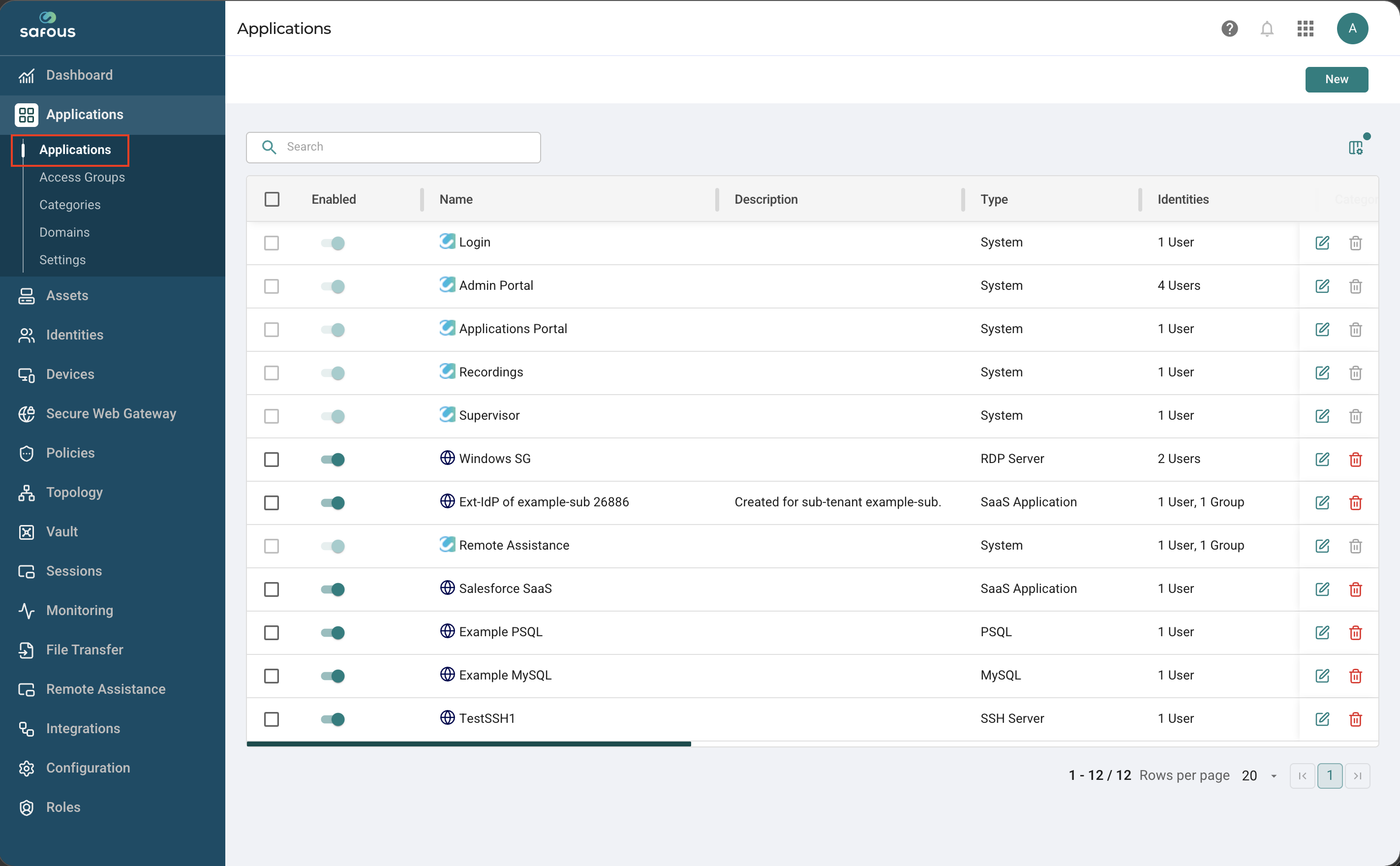This screenshot has height=866, width=1400.
Task: Open the apps grid launcher icon
Action: pos(1305,29)
